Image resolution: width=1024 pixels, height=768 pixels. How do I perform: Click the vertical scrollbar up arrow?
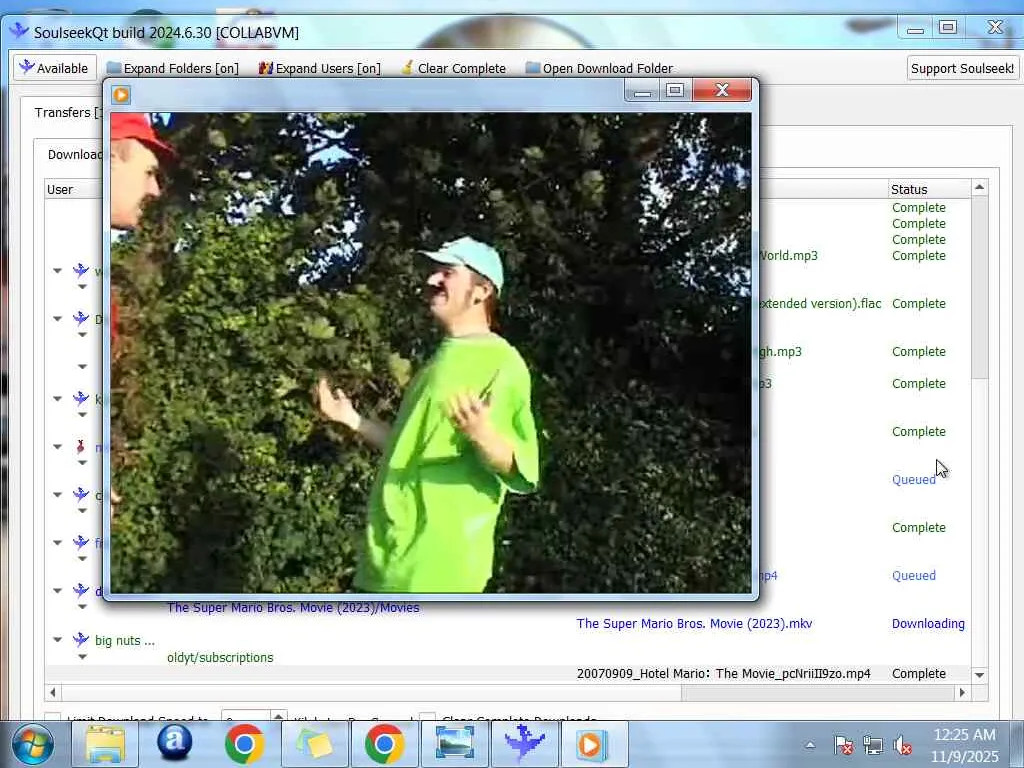click(x=980, y=188)
